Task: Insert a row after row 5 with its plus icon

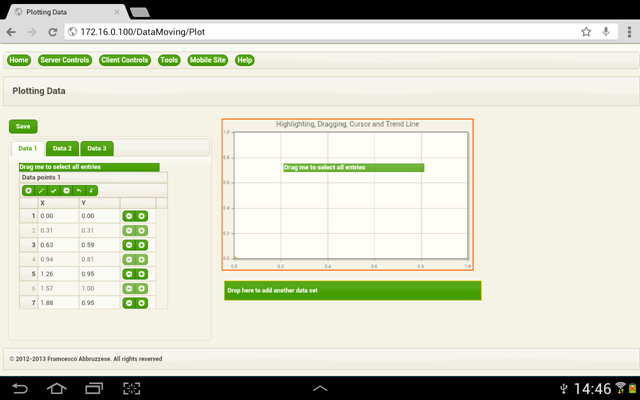Action: coord(141,274)
